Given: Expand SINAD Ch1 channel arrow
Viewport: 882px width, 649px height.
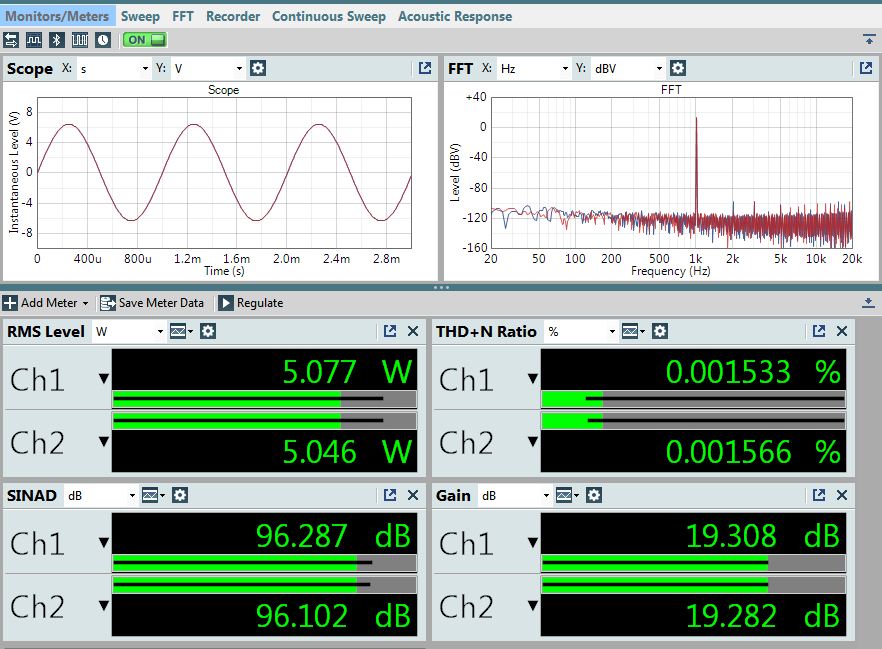Looking at the screenshot, I should coord(104,543).
